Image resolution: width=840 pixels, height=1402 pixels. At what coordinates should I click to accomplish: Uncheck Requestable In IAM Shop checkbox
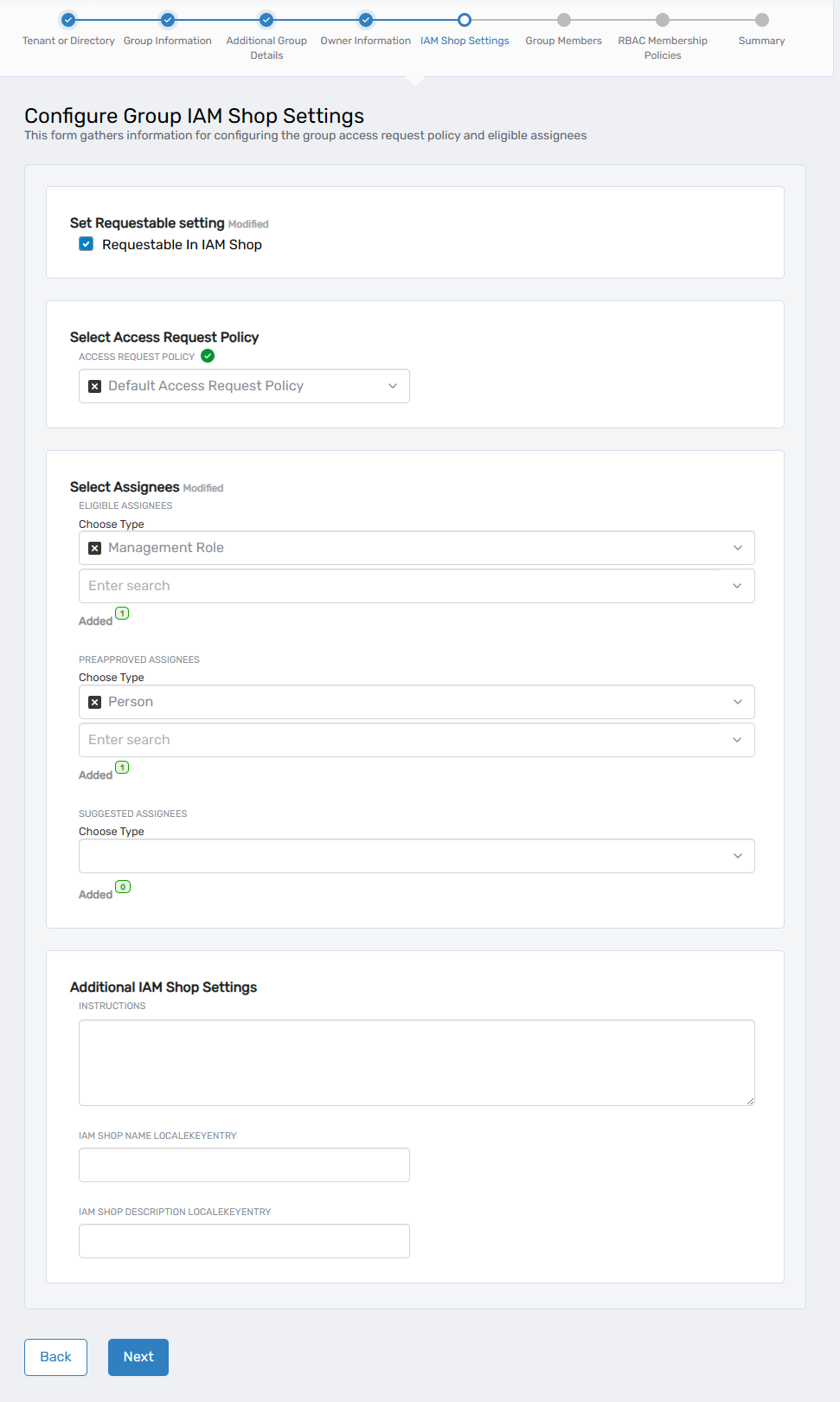[x=87, y=244]
